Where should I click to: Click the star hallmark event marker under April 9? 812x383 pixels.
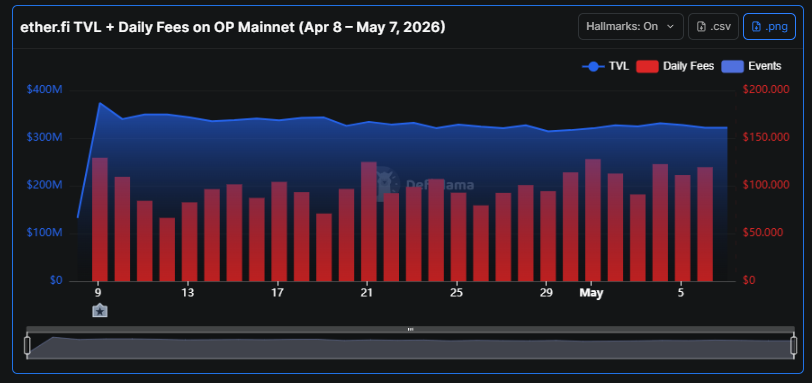click(x=99, y=311)
